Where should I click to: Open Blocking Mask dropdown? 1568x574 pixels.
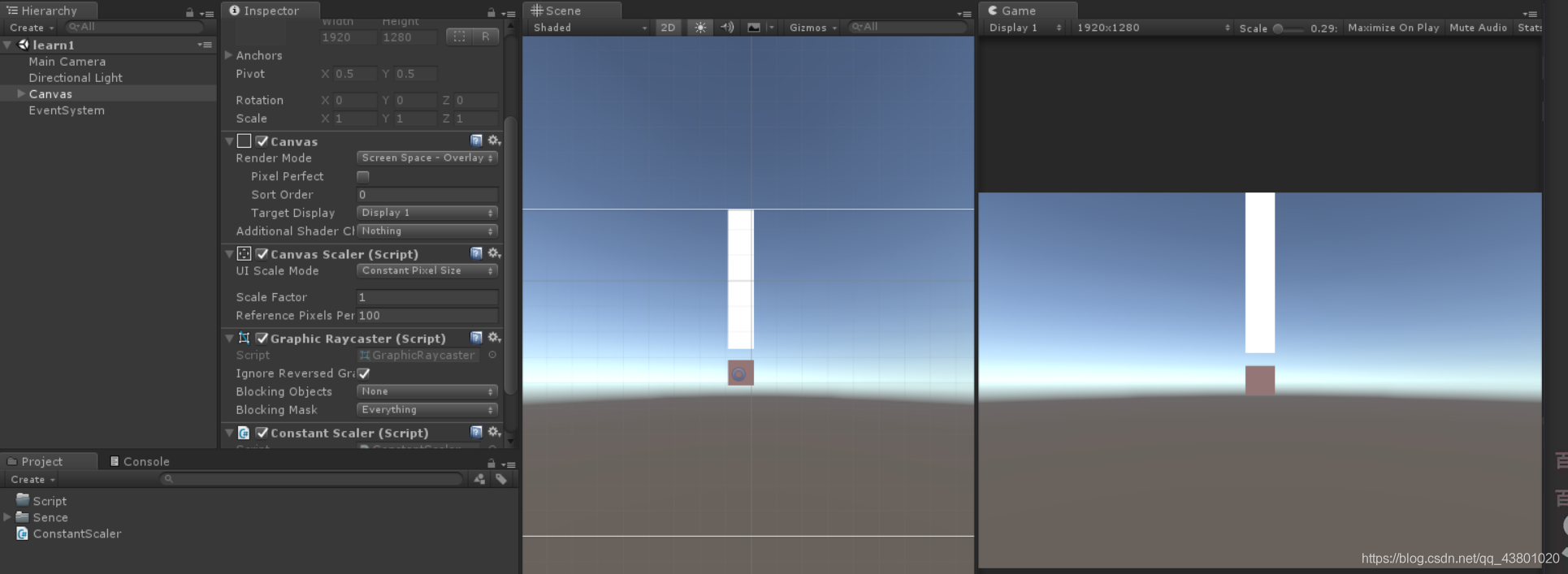(427, 410)
